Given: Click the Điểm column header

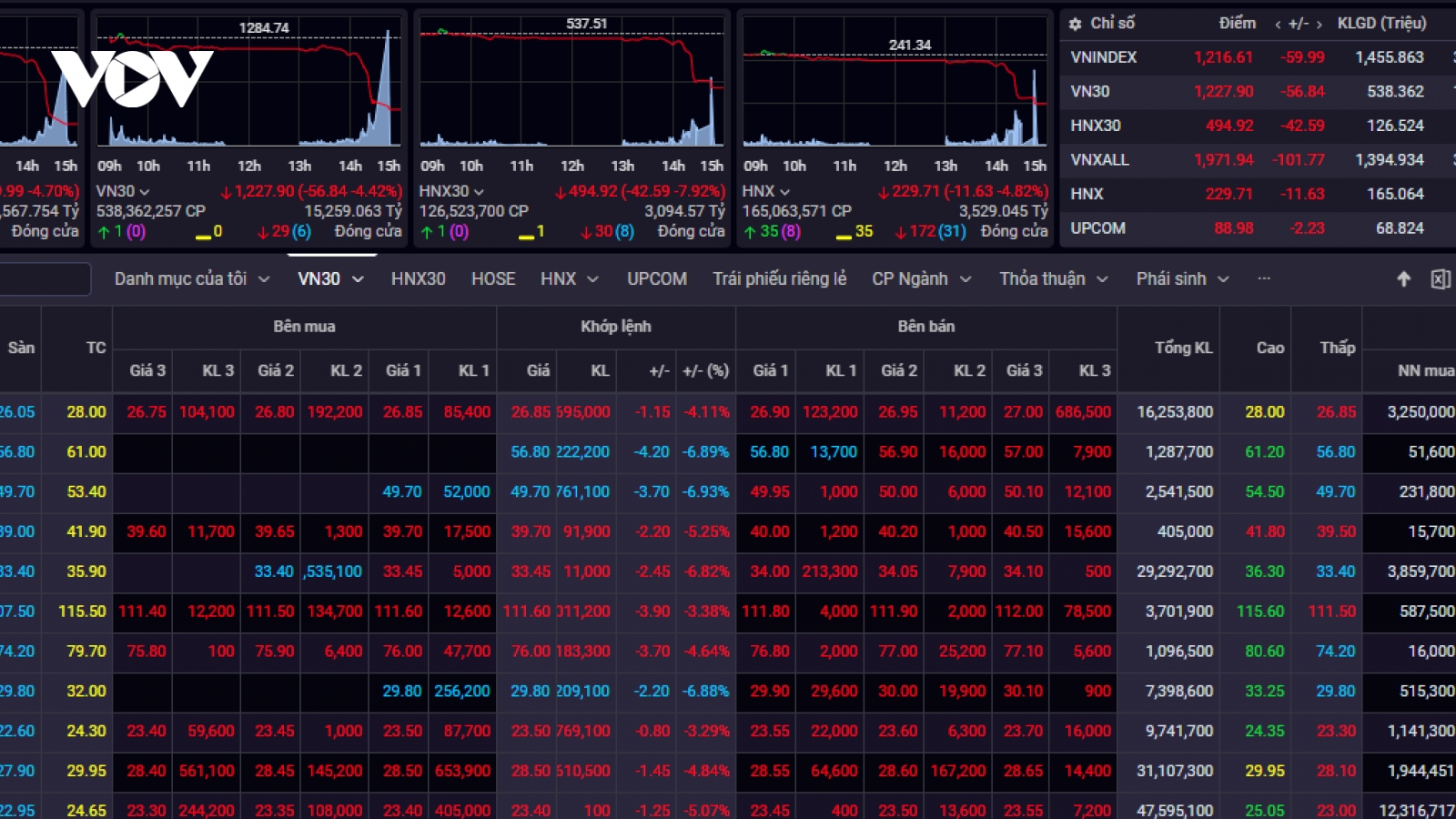Looking at the screenshot, I should [x=1237, y=24].
